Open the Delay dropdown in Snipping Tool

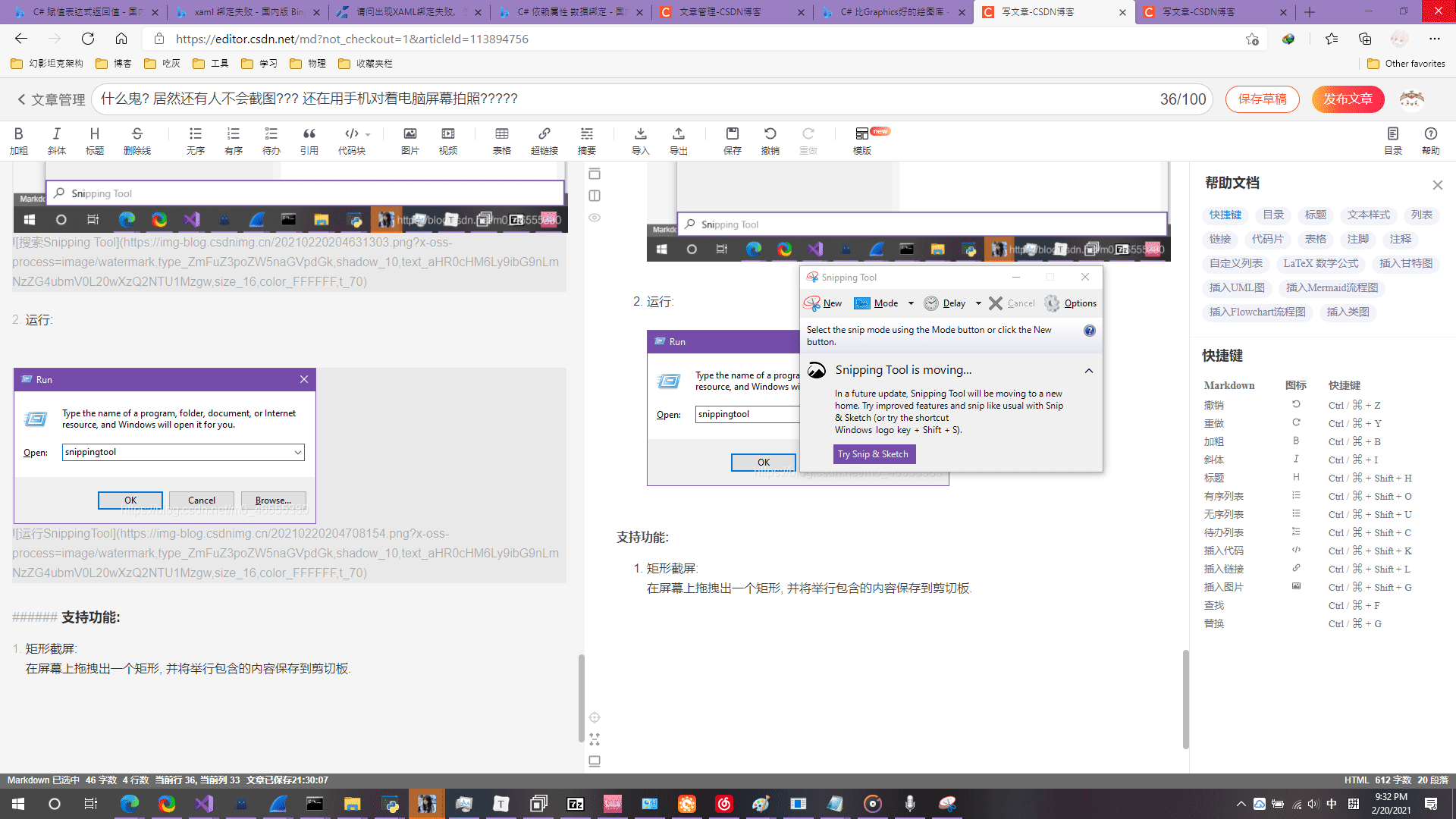978,303
